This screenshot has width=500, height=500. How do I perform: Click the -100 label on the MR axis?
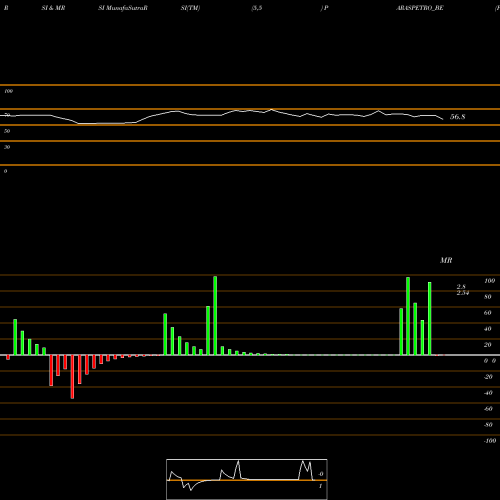[490, 441]
